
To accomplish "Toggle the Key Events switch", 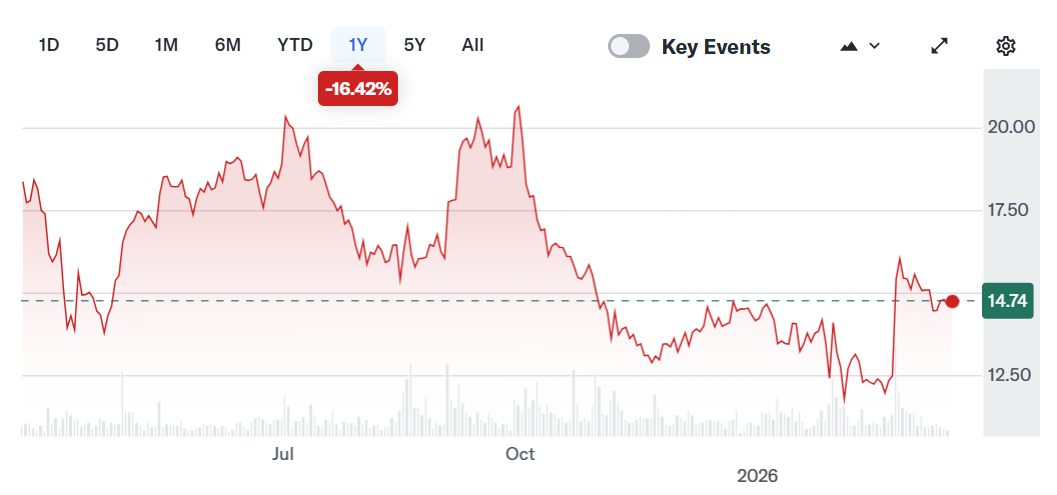I will point(629,46).
